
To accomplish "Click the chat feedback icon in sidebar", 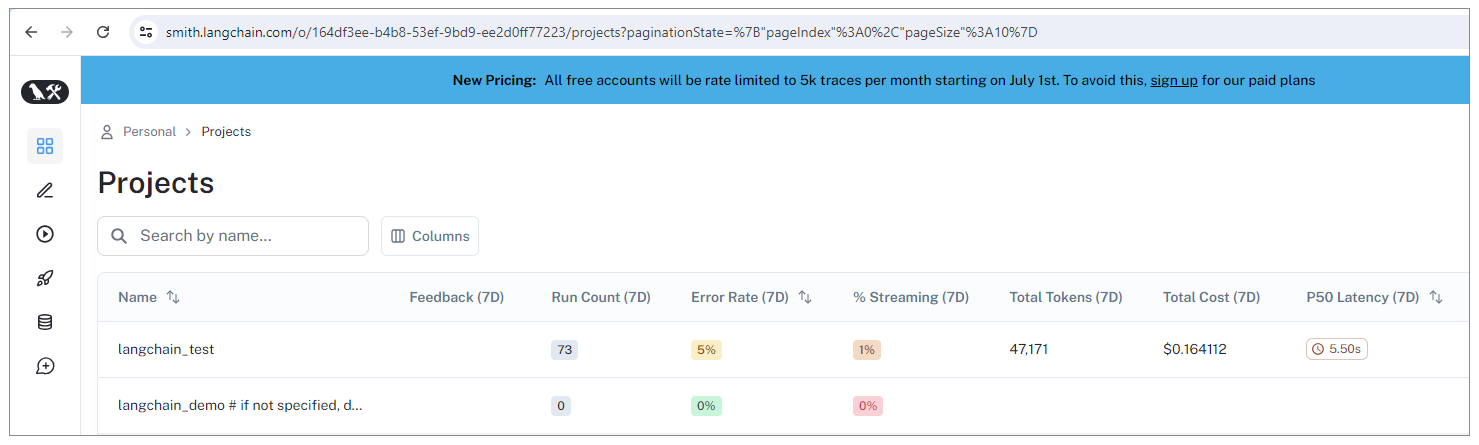I will coord(45,366).
